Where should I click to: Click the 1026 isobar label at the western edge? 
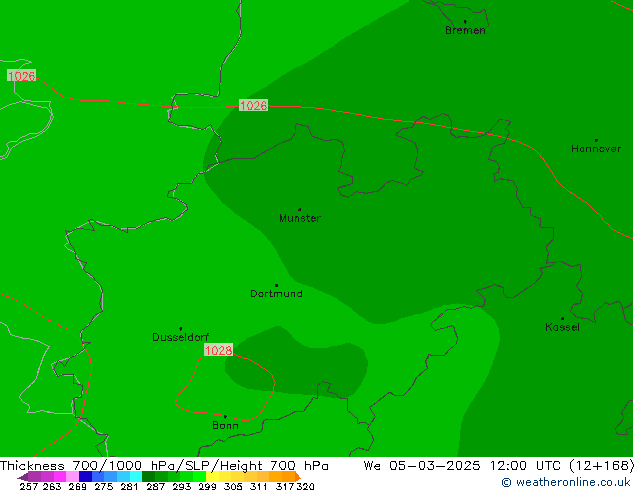[x=21, y=76]
